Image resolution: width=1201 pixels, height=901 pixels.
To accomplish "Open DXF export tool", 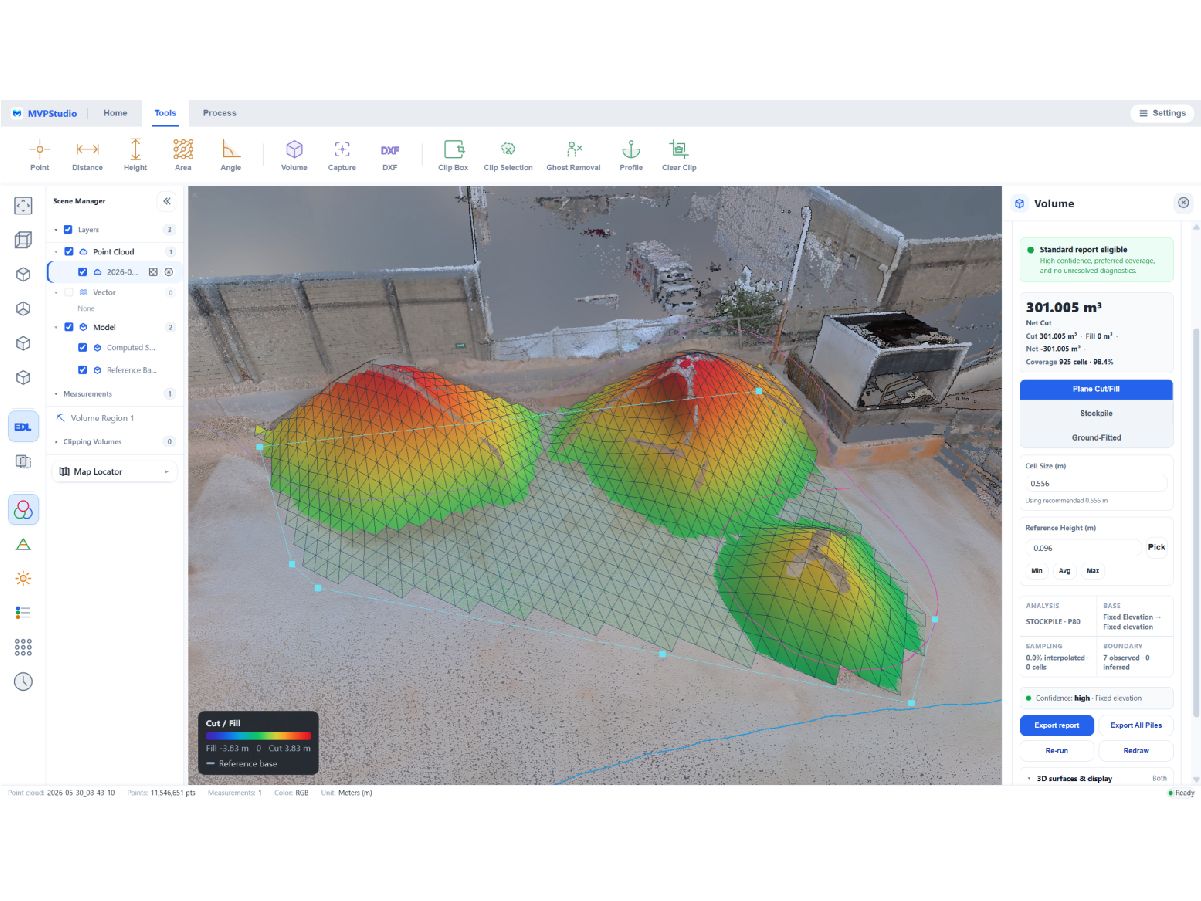I will click(390, 155).
